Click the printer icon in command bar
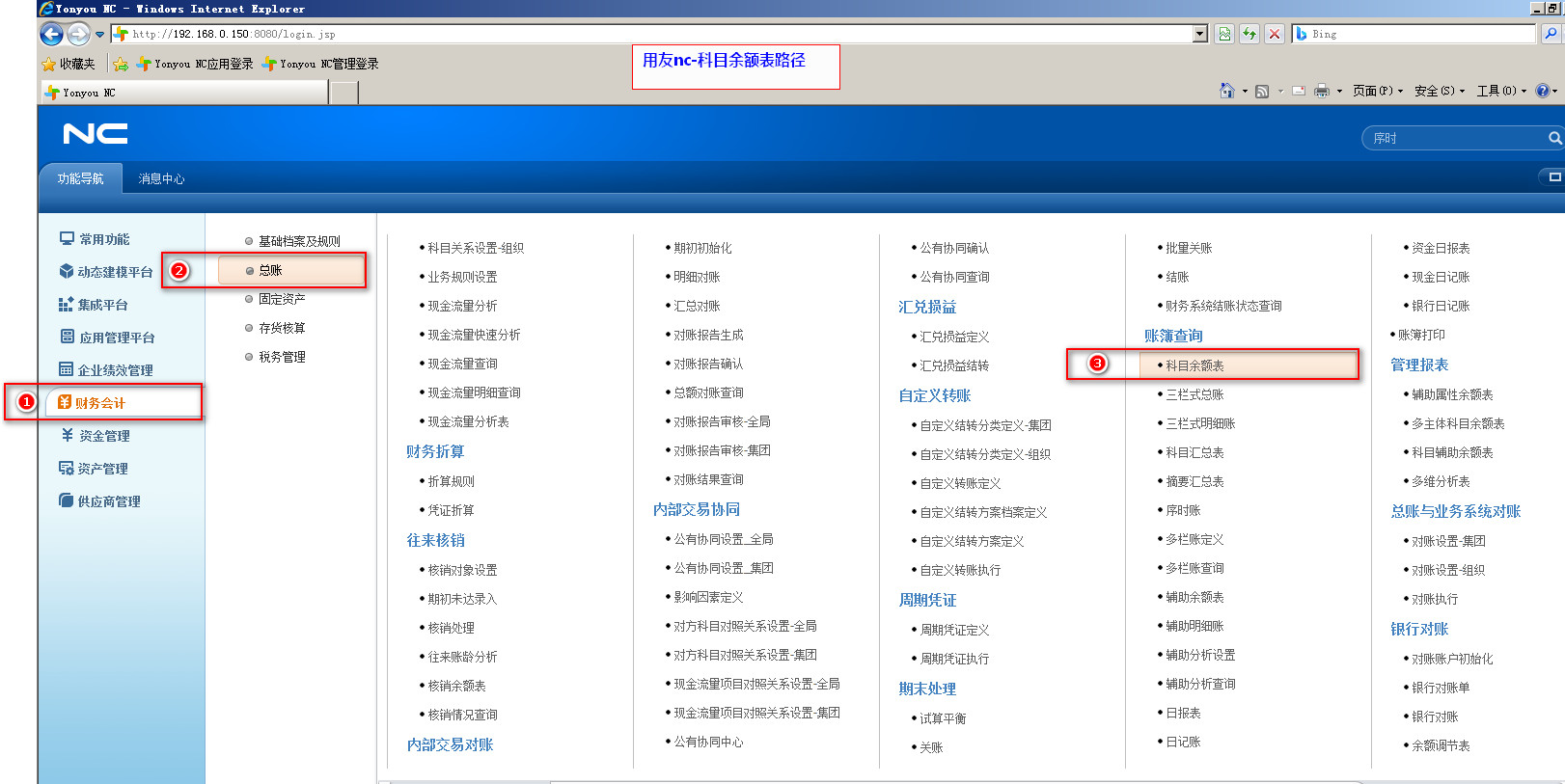The image size is (1565, 784). tap(1322, 91)
